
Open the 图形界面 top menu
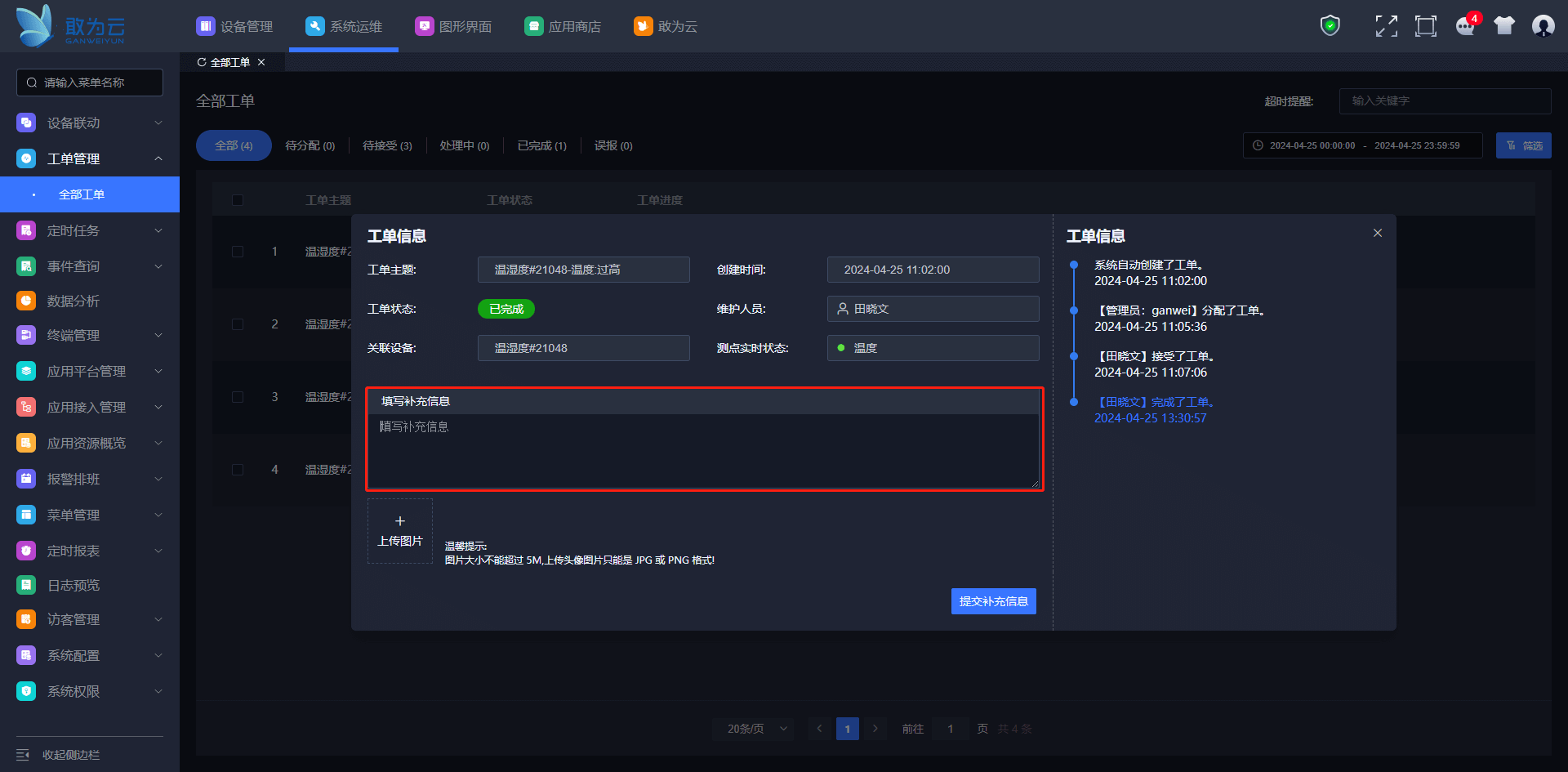coord(453,26)
